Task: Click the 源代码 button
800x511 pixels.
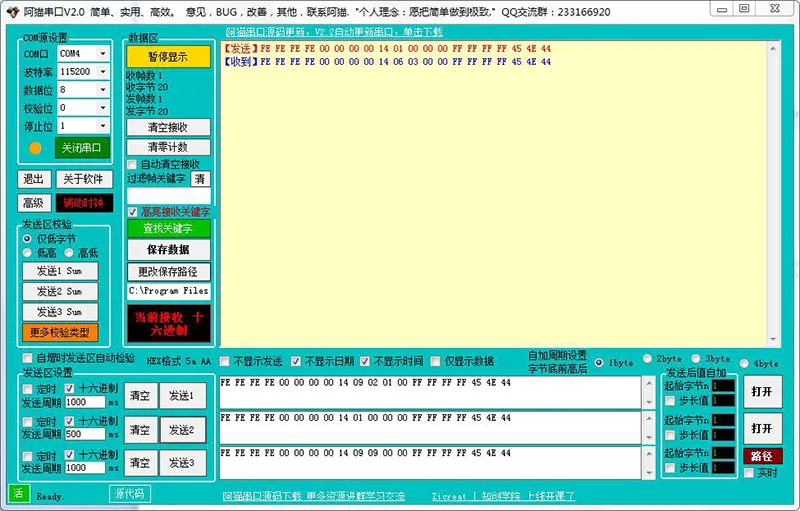Action: 130,493
